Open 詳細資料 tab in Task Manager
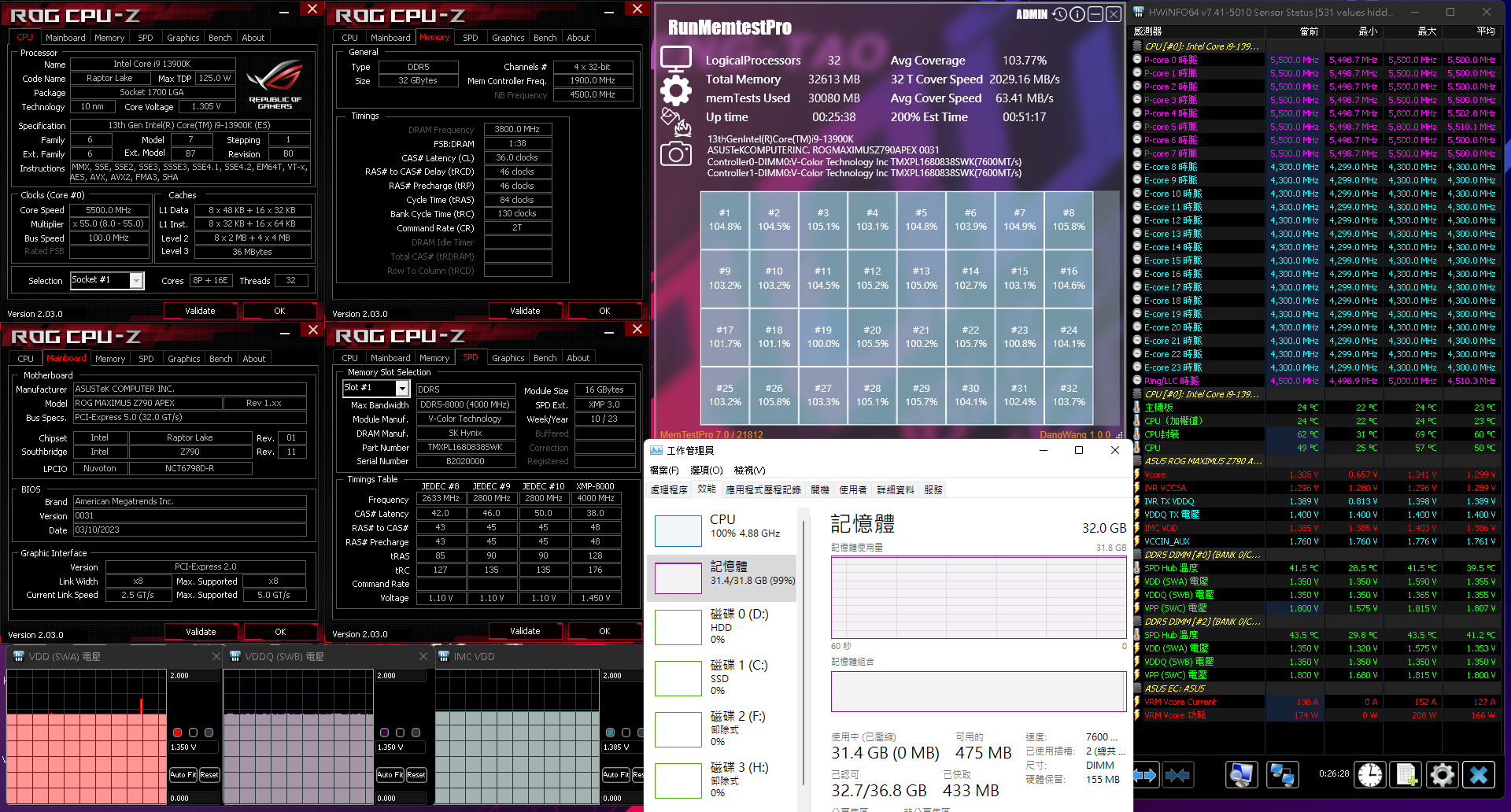 tap(896, 489)
